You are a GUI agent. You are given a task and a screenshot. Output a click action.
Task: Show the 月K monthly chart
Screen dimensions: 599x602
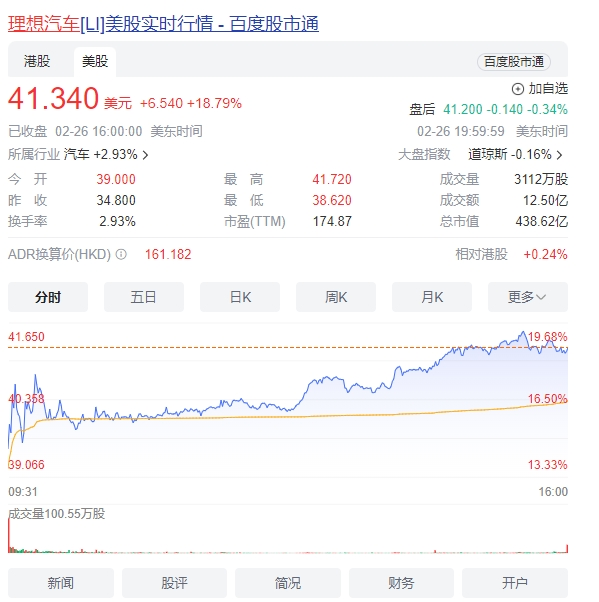click(432, 297)
